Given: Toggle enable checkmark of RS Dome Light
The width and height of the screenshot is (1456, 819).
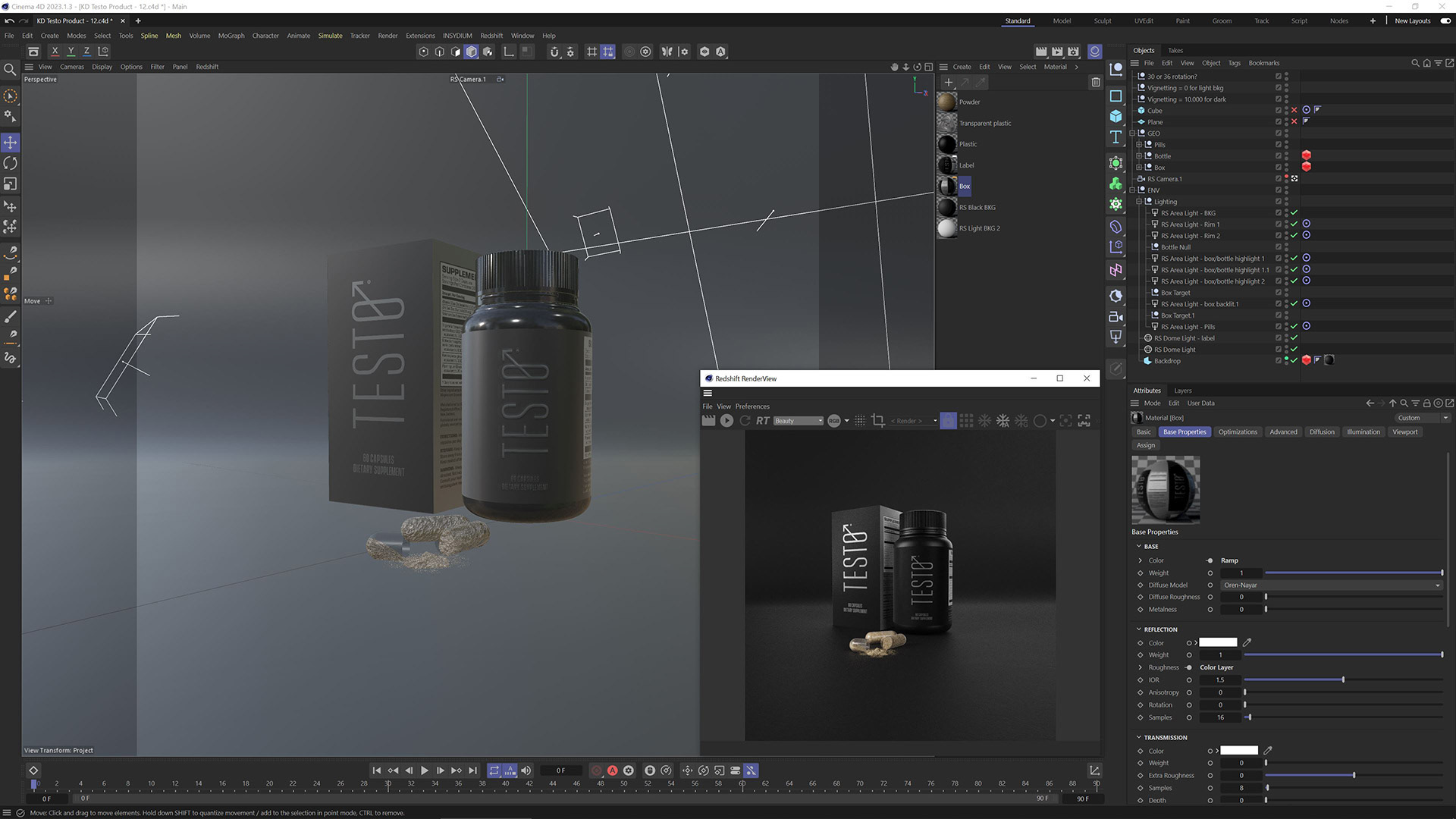Looking at the screenshot, I should [1294, 350].
